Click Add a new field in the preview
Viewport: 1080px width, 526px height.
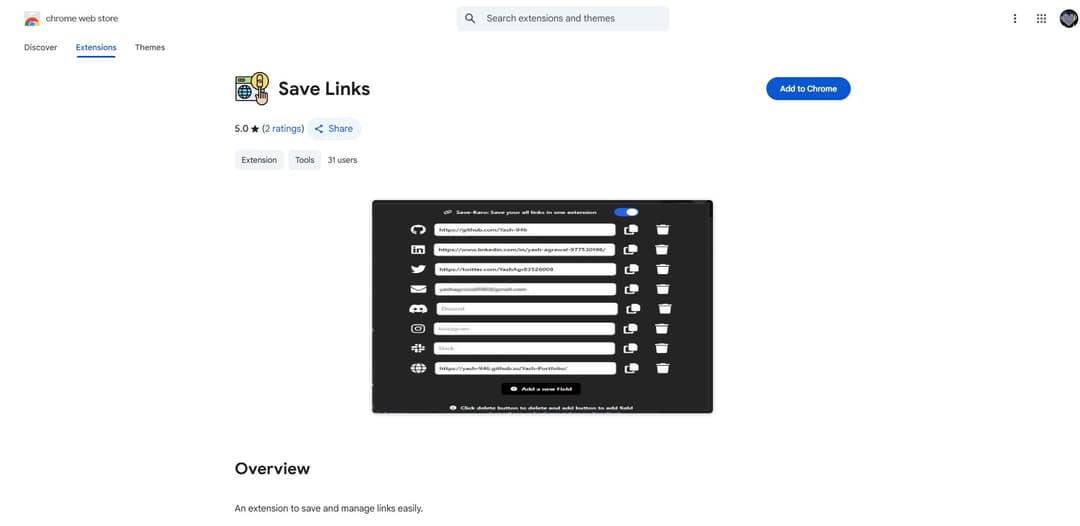point(541,388)
